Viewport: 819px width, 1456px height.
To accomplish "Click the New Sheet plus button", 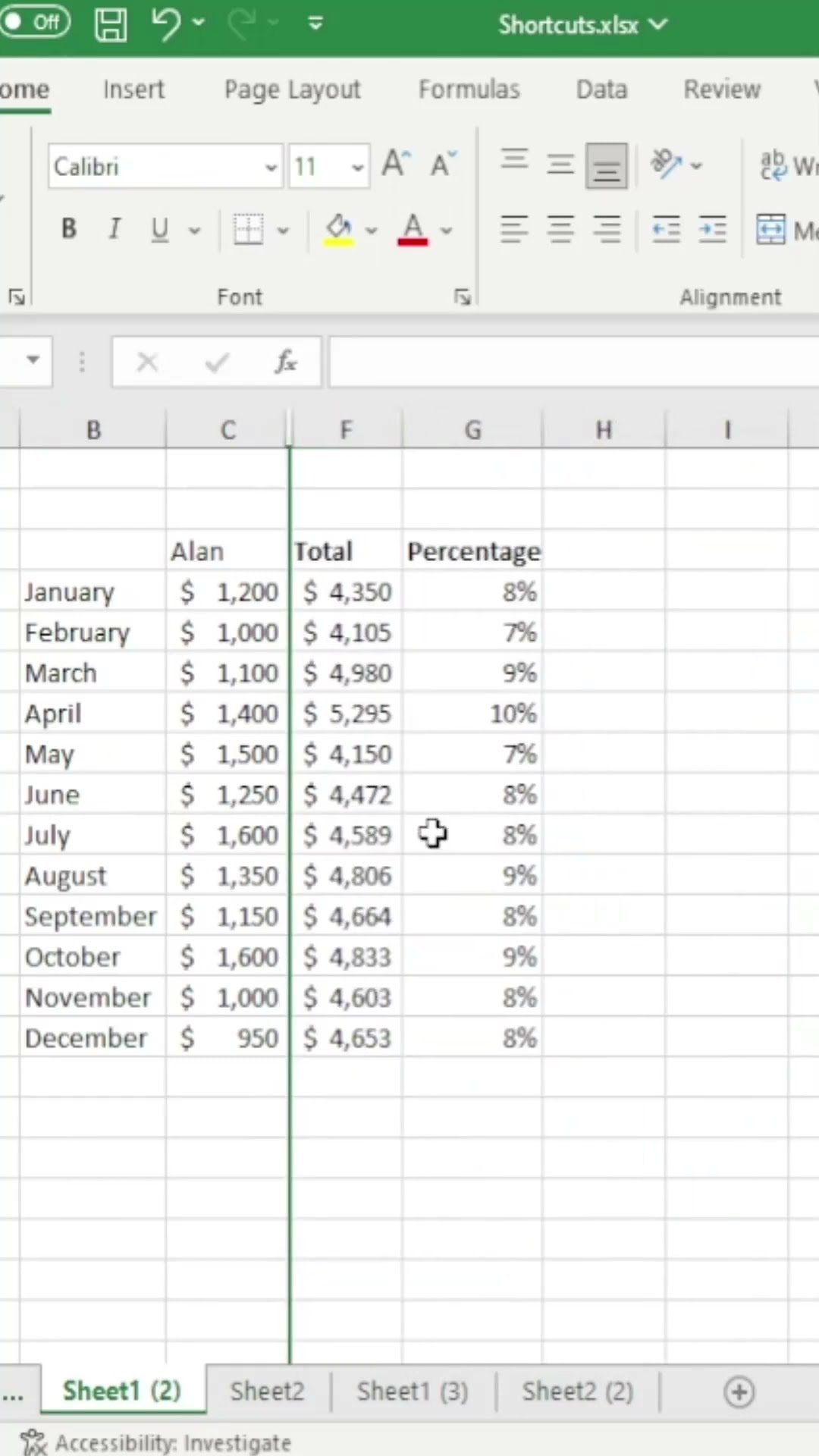I will 739,1392.
